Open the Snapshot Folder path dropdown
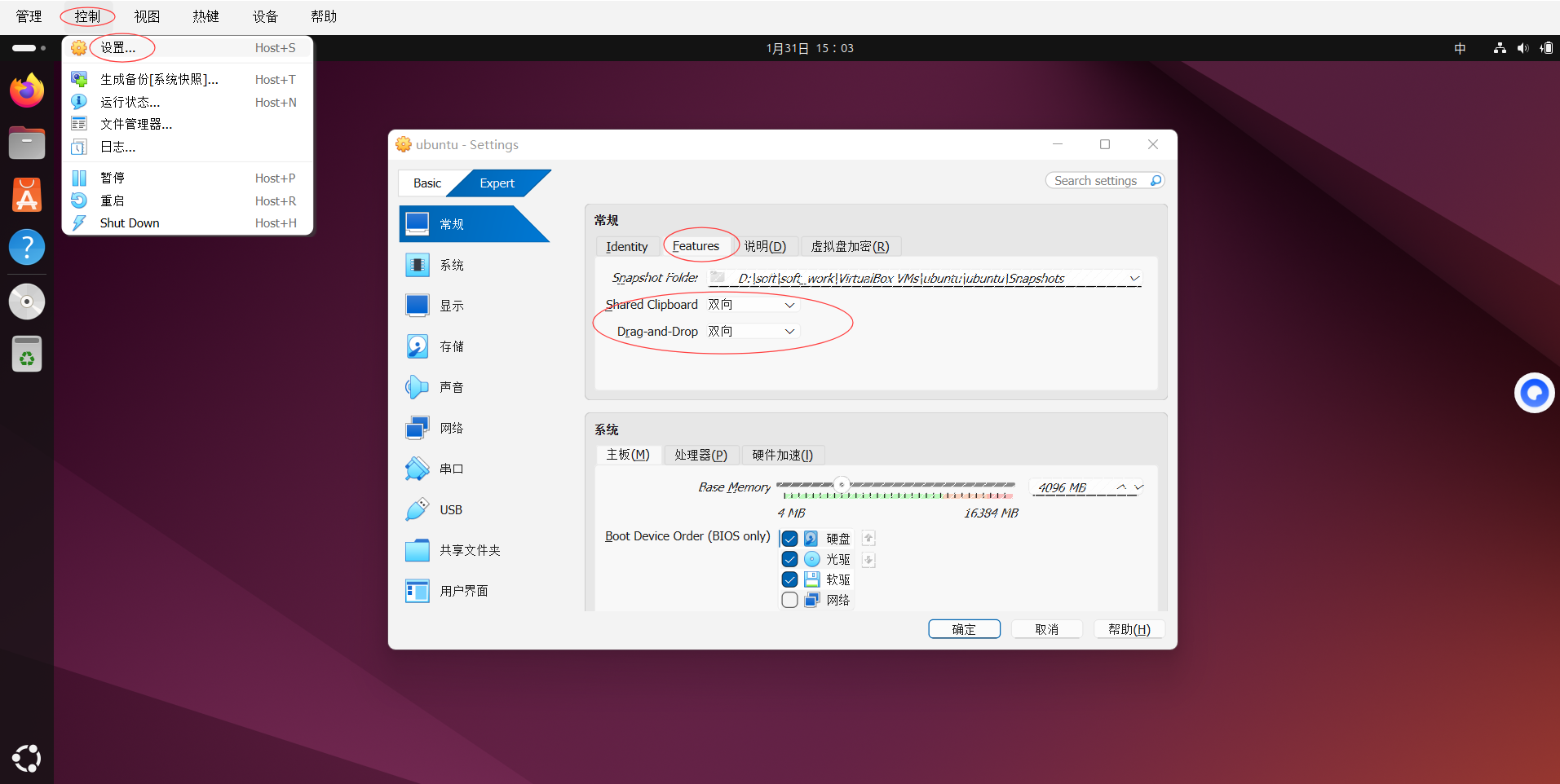The image size is (1560, 784). click(x=1134, y=279)
